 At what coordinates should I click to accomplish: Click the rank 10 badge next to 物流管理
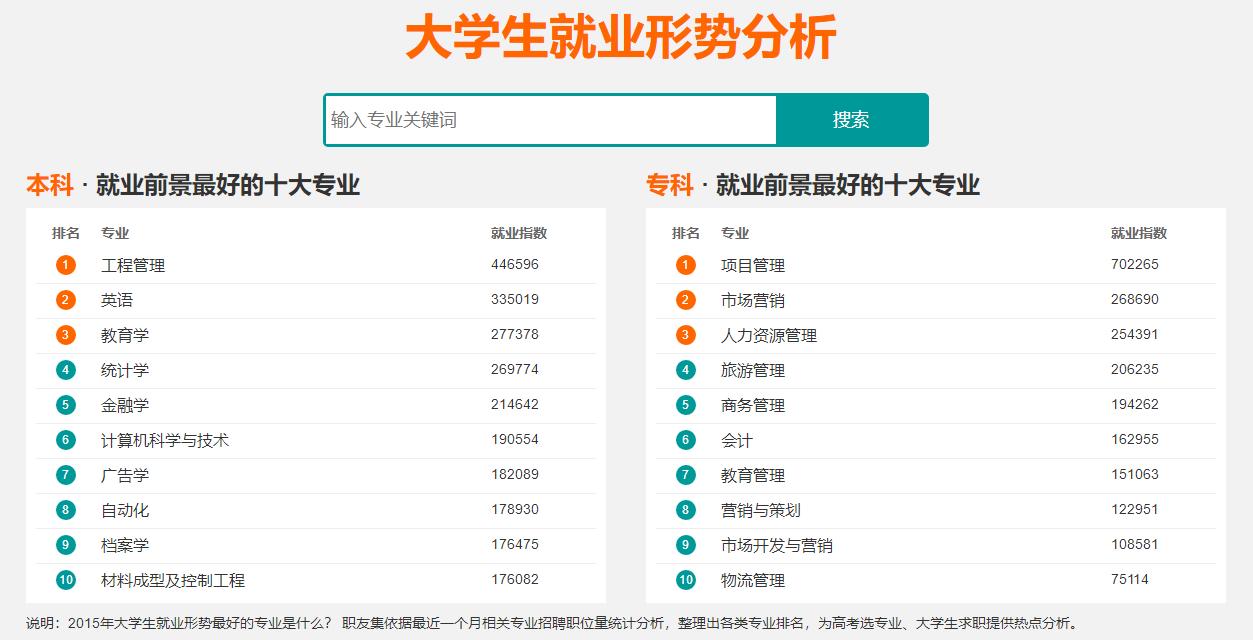click(x=685, y=580)
